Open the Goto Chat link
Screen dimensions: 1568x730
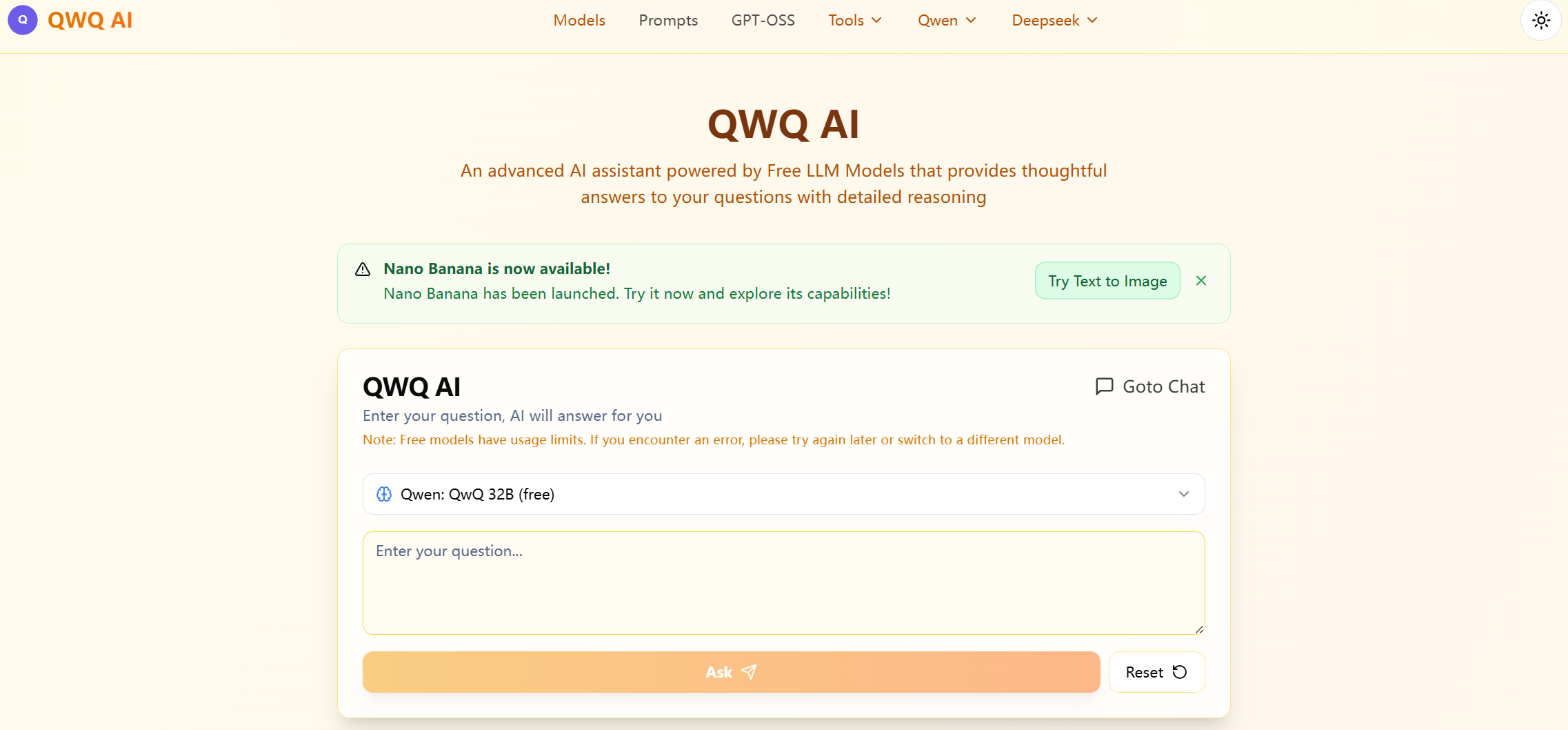(1163, 386)
